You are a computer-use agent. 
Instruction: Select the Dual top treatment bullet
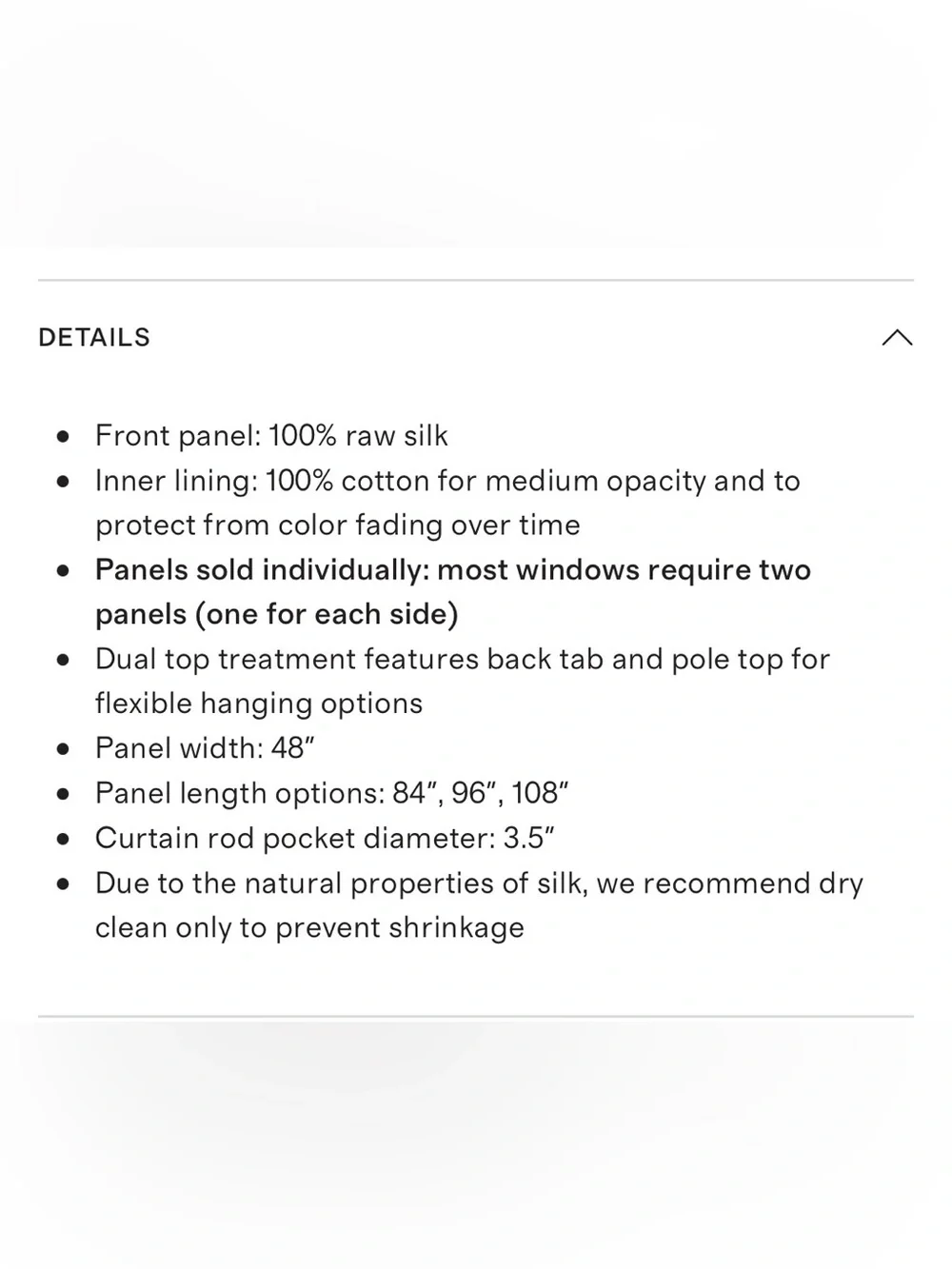click(x=463, y=681)
